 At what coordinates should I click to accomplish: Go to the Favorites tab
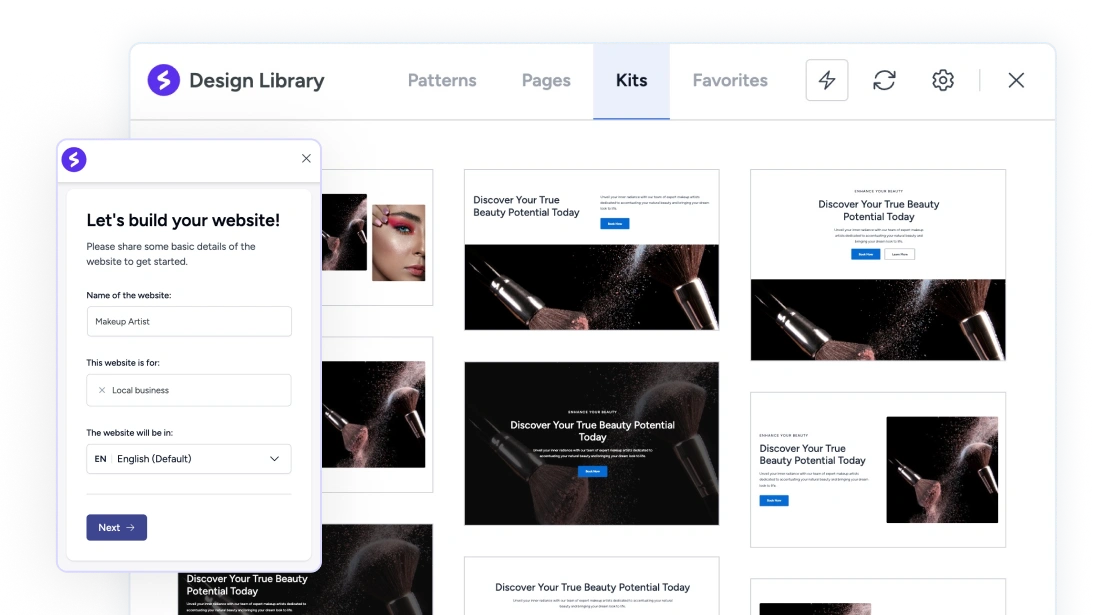coord(730,80)
